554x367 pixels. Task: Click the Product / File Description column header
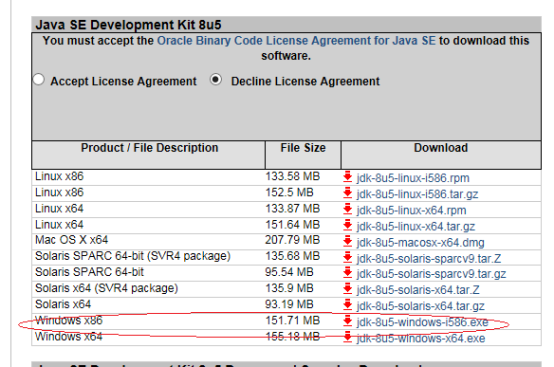pyautogui.click(x=149, y=148)
